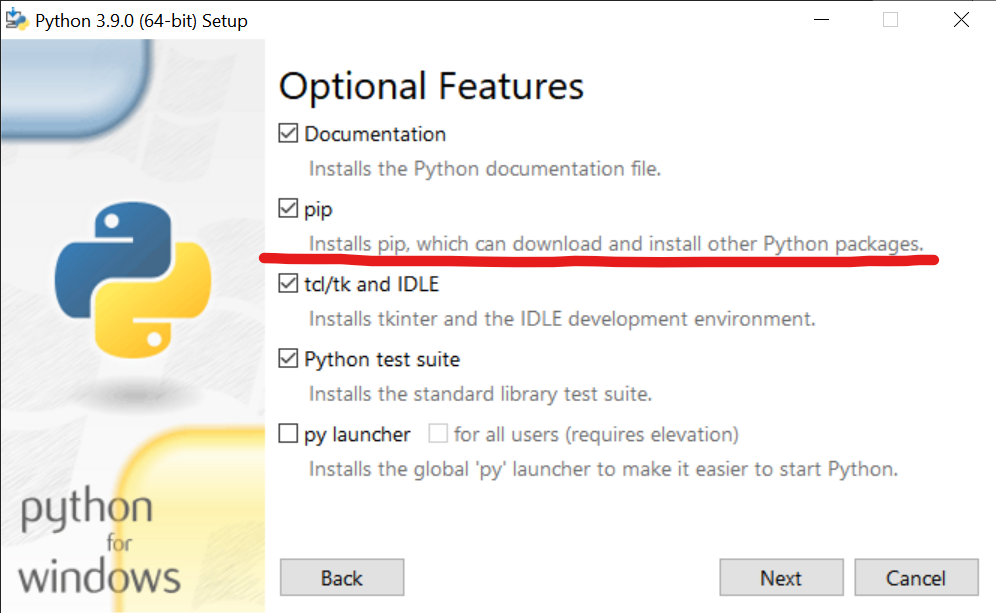Image resolution: width=996 pixels, height=613 pixels.
Task: Click the pip label text
Action: point(318,210)
